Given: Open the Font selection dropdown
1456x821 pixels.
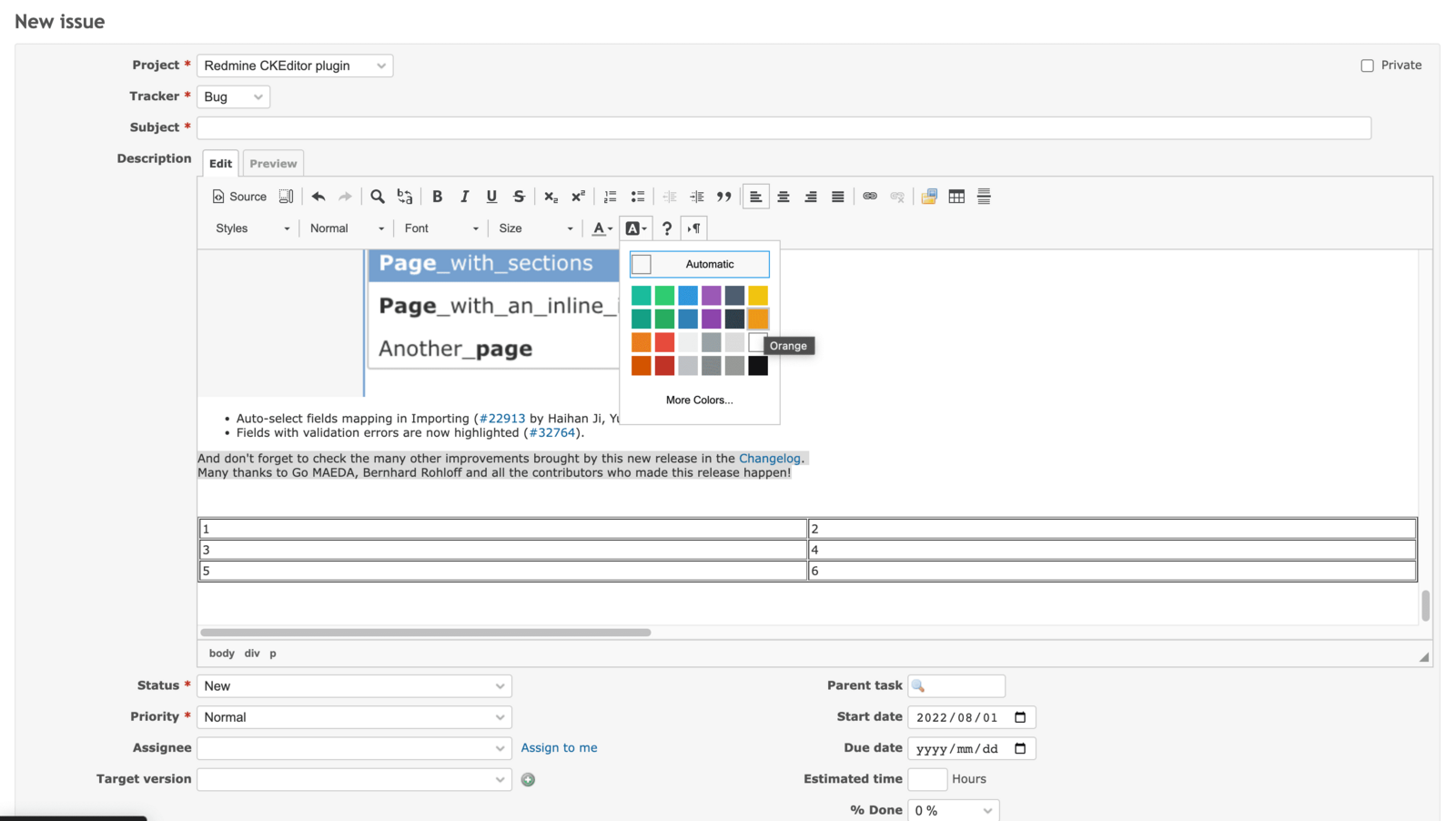Looking at the screenshot, I should pyautogui.click(x=440, y=228).
